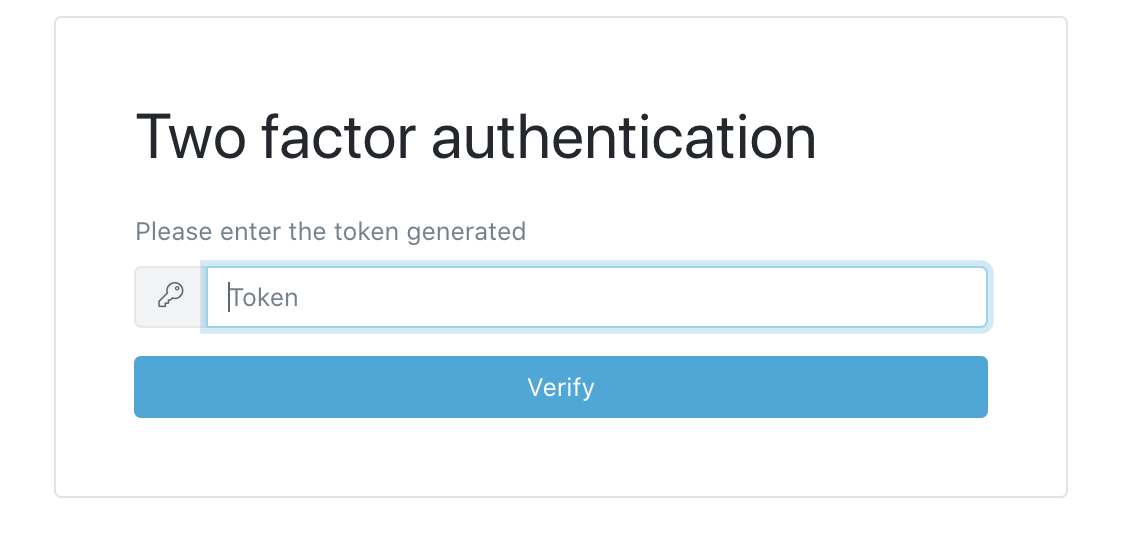This screenshot has height=548, width=1134.
Task: Click the 'Two factor authentication' heading
Action: point(475,138)
